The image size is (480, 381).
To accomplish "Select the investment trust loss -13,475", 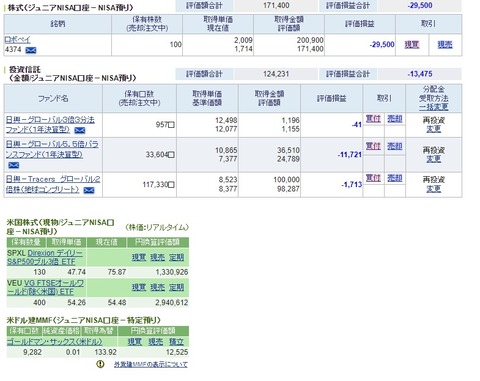I will (420, 74).
